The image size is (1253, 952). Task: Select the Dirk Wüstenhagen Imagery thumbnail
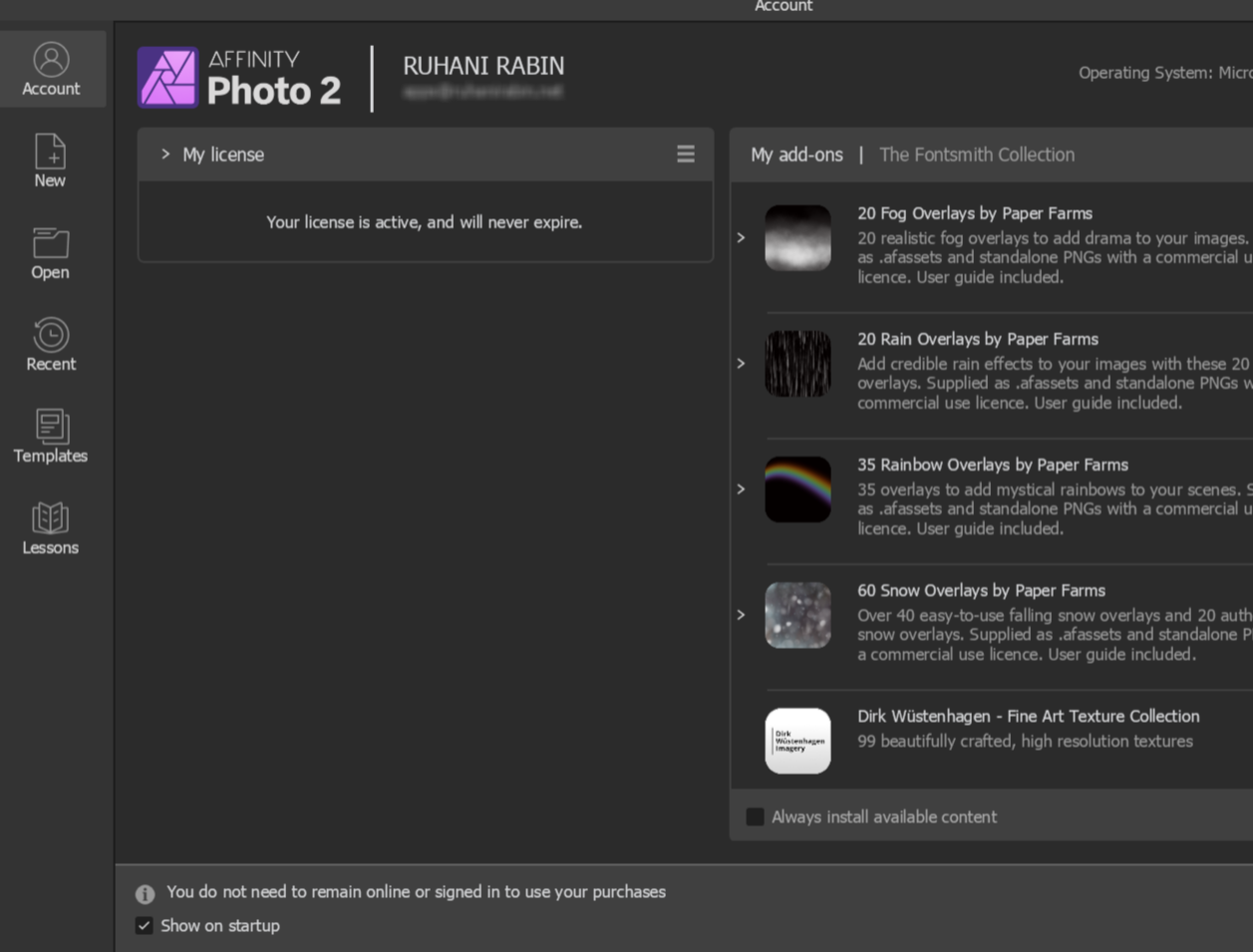coord(797,741)
